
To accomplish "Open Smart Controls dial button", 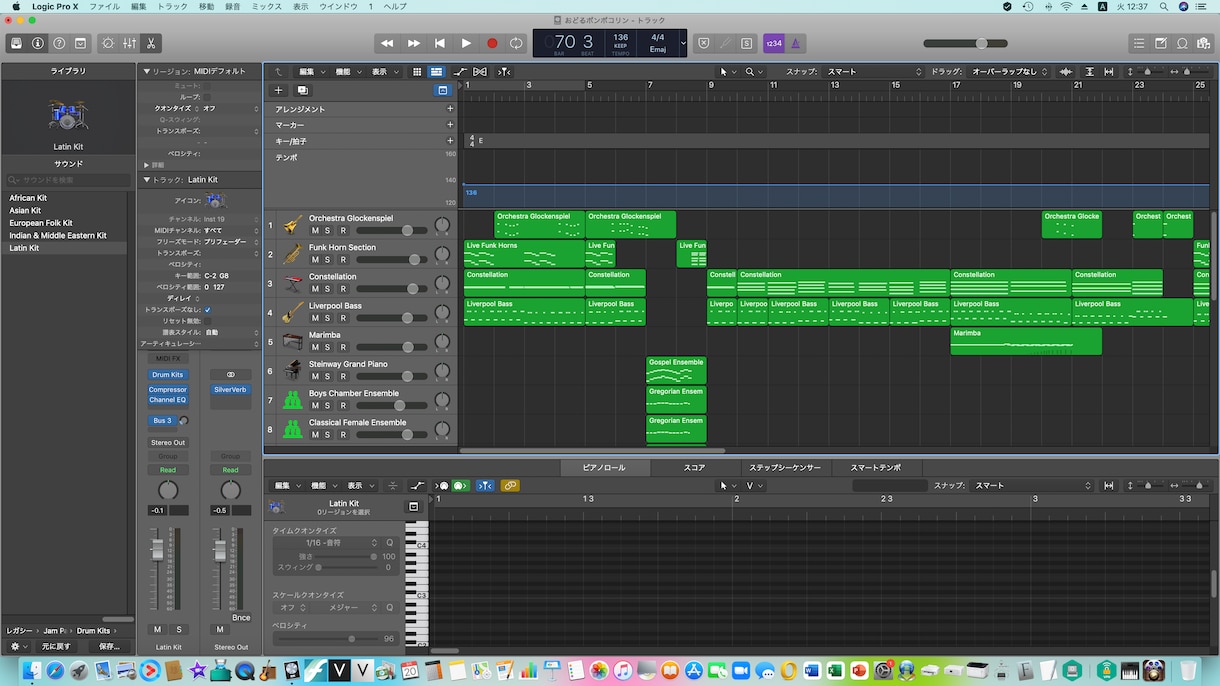I will click(108, 43).
